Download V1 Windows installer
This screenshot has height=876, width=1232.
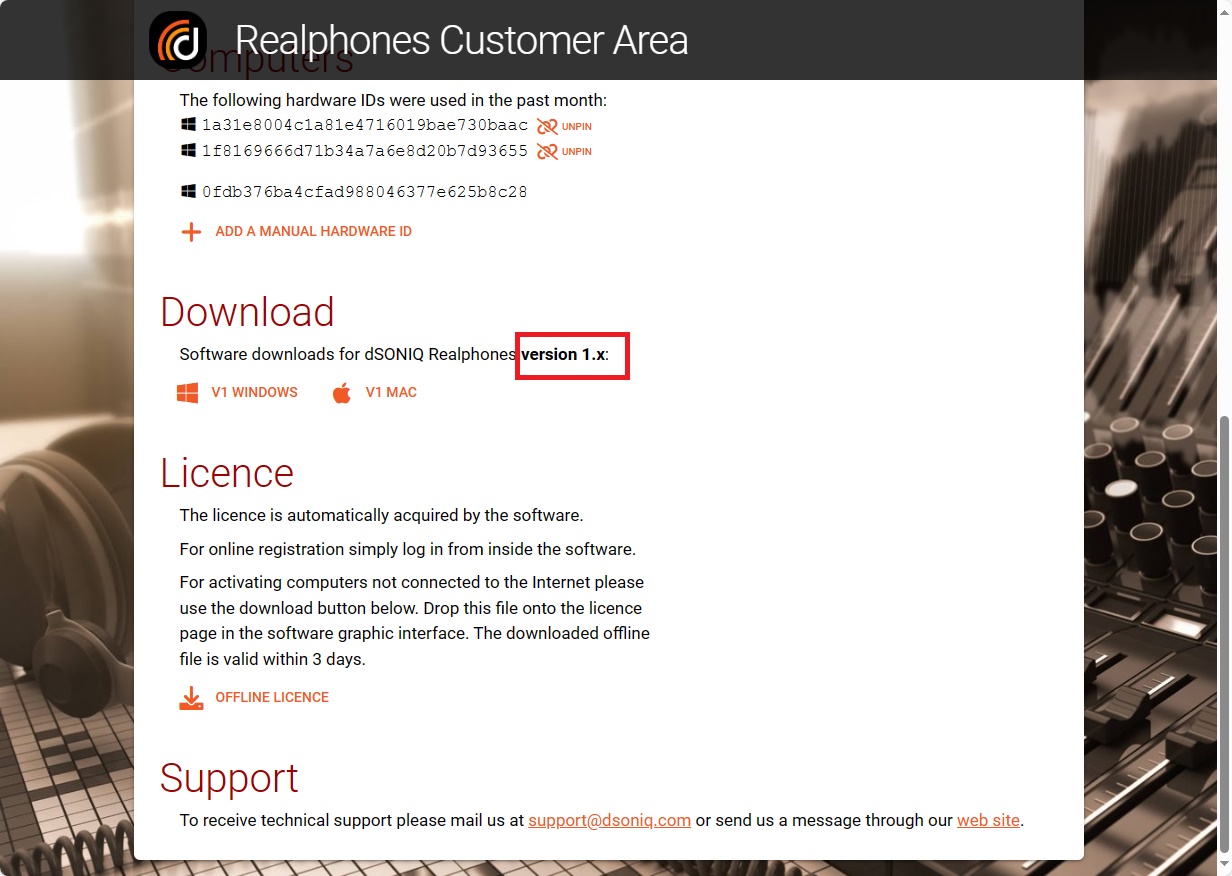point(254,393)
